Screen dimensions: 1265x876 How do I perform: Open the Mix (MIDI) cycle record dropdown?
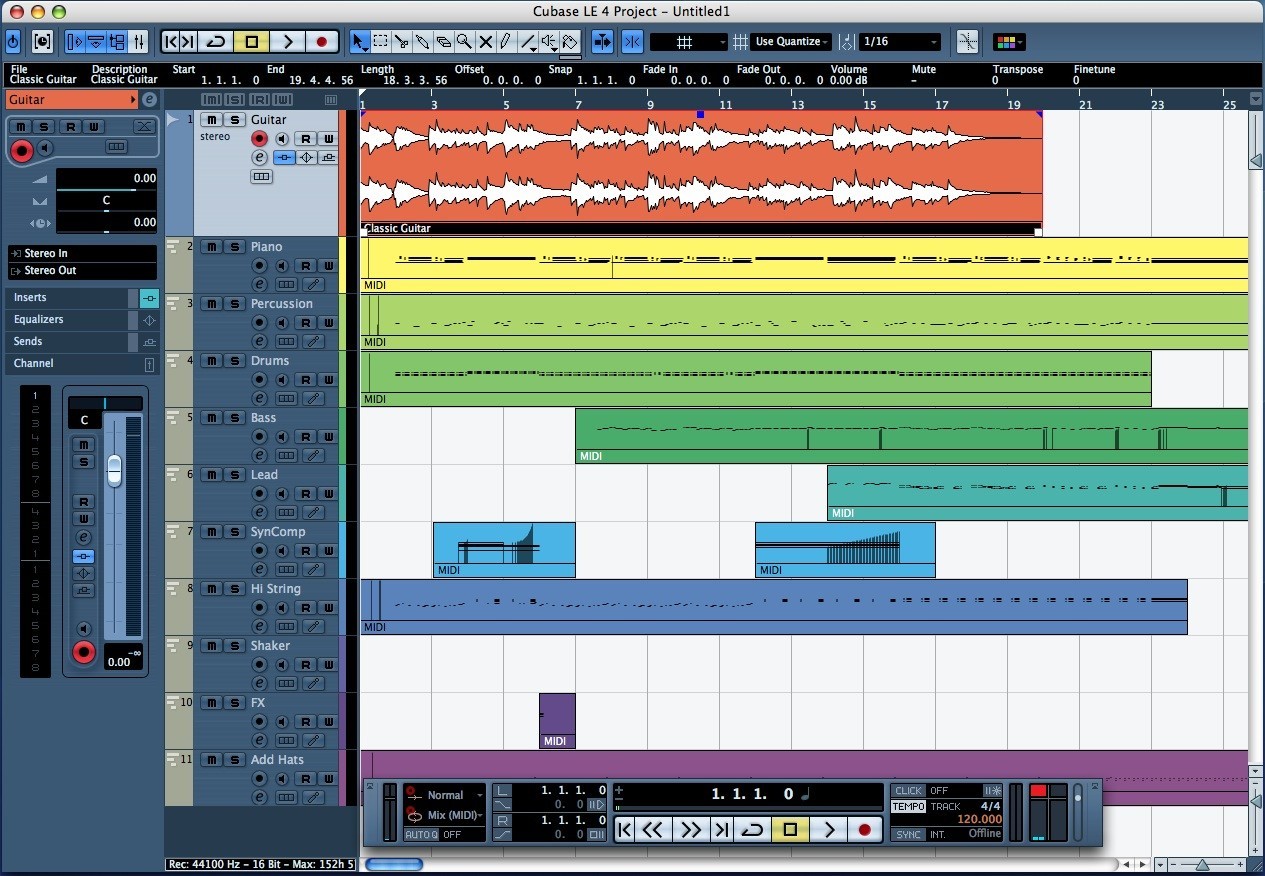(445, 815)
